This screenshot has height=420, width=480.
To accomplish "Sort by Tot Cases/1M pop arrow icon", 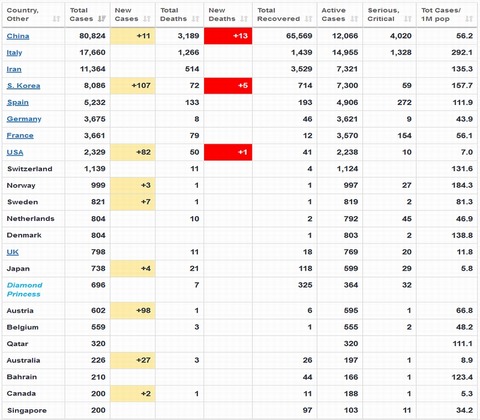I will click(x=469, y=19).
